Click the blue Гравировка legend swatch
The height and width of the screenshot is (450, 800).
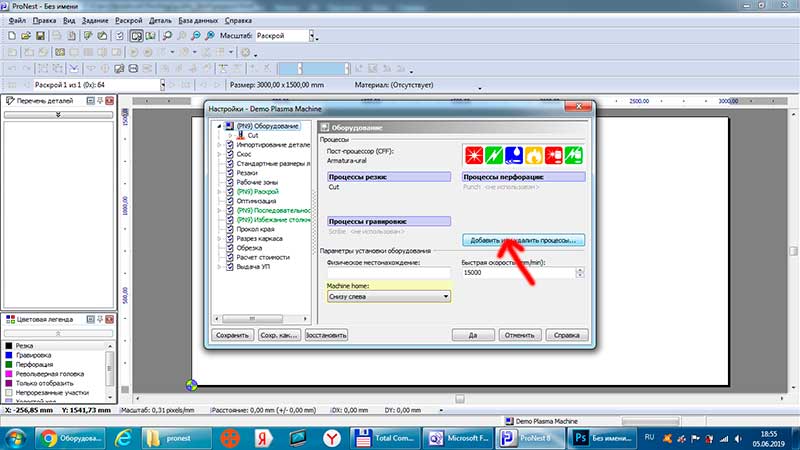(x=9, y=355)
